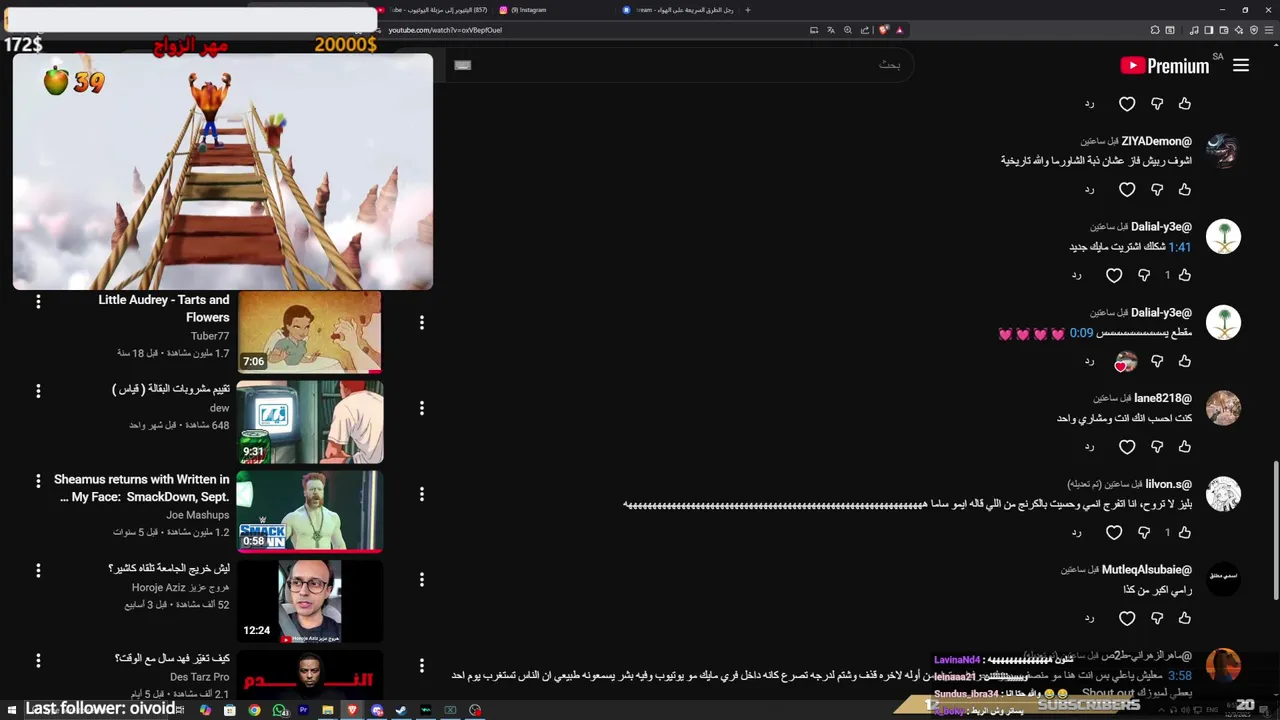
Task: Heart ZIYADemon's comment
Action: tap(1127, 189)
